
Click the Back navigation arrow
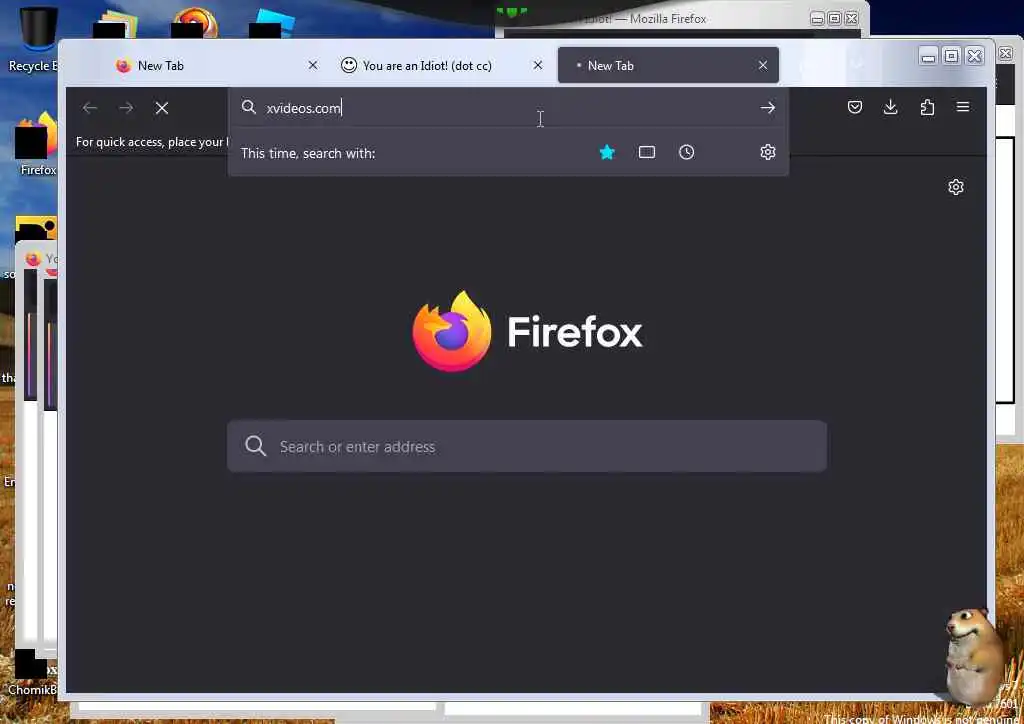[90, 108]
